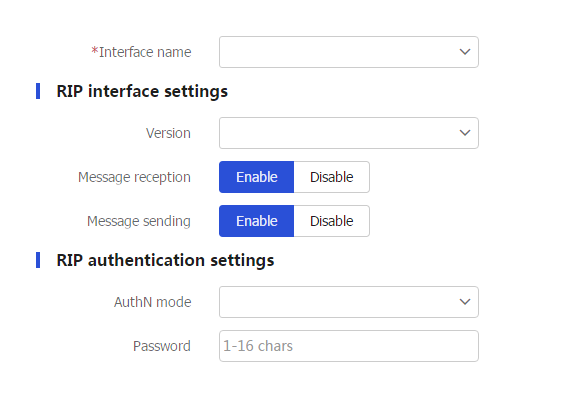Open the Interface name combo box
The height and width of the screenshot is (411, 573).
pyautogui.click(x=349, y=52)
